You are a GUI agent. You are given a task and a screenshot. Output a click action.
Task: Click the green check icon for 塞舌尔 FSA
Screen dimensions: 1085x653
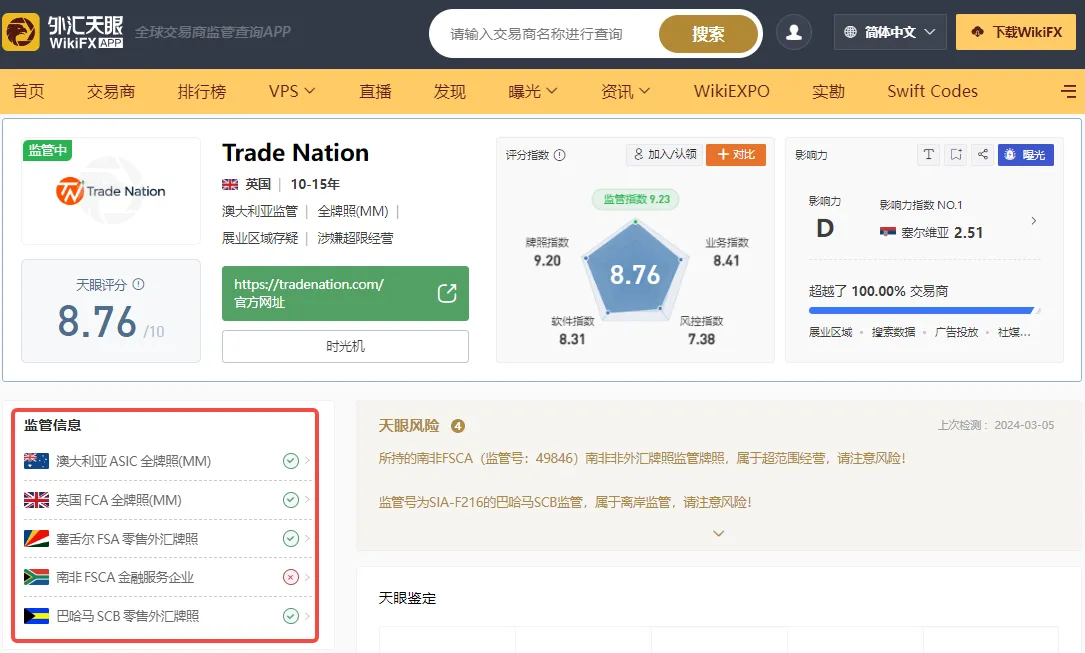pos(291,538)
